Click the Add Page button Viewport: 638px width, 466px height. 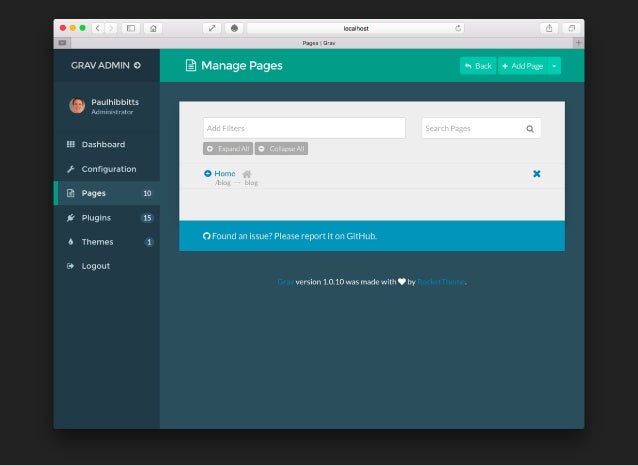click(523, 66)
